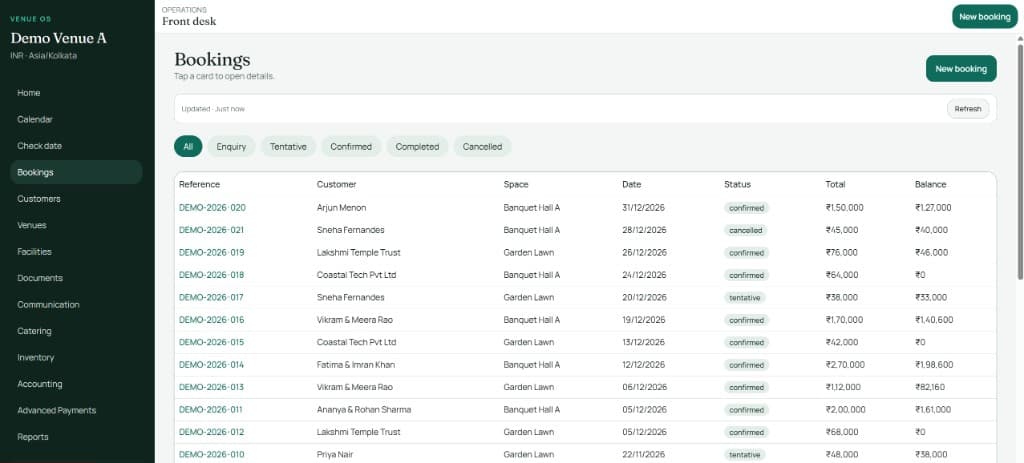Viewport: 1024px width, 463px height.
Task: Open booking DEMO-2026-011
Action: (x=210, y=409)
